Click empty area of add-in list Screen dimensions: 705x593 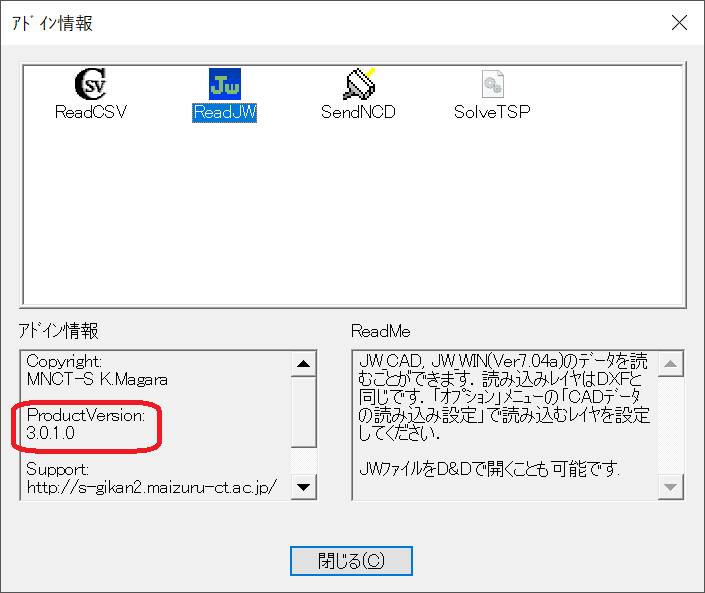pyautogui.click(x=350, y=220)
